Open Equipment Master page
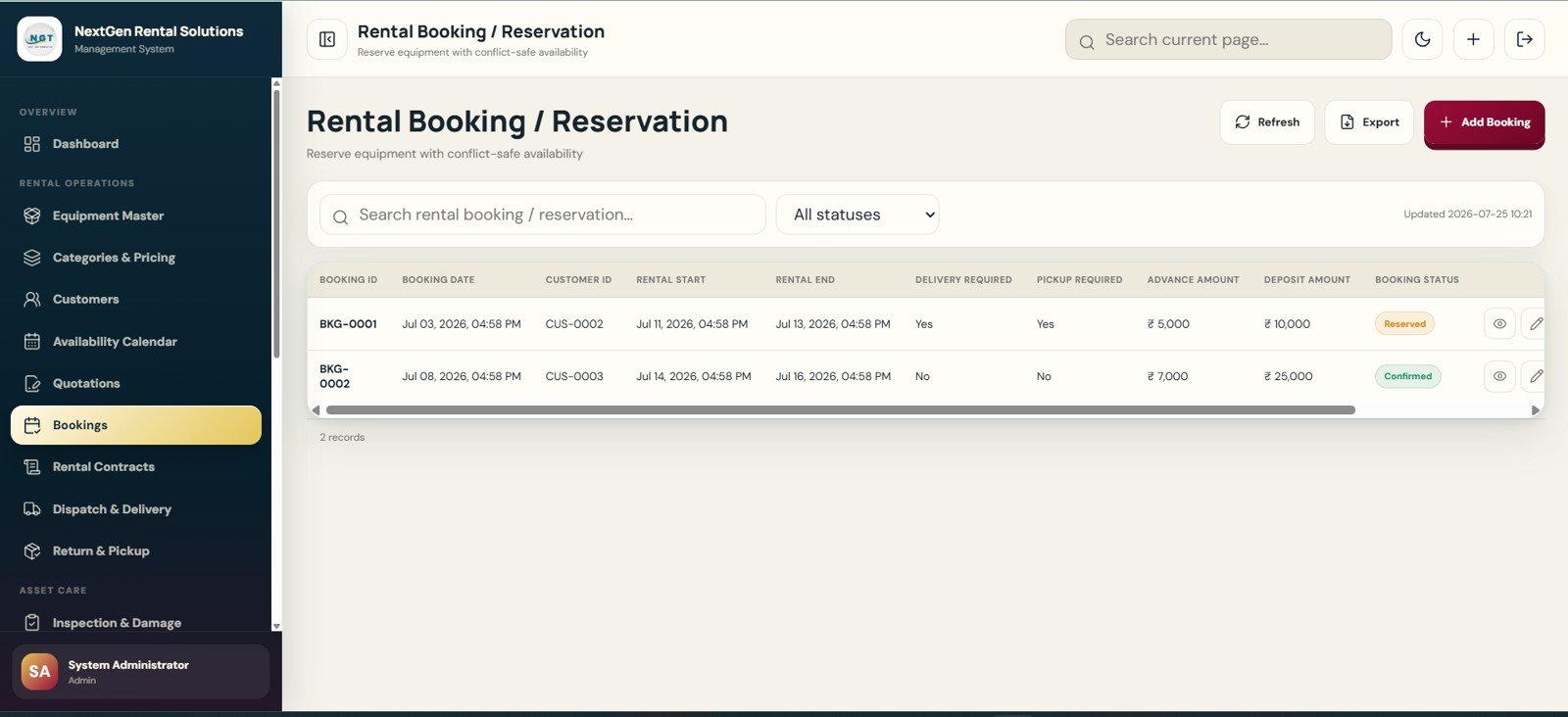This screenshot has height=717, width=1568. pos(136,215)
